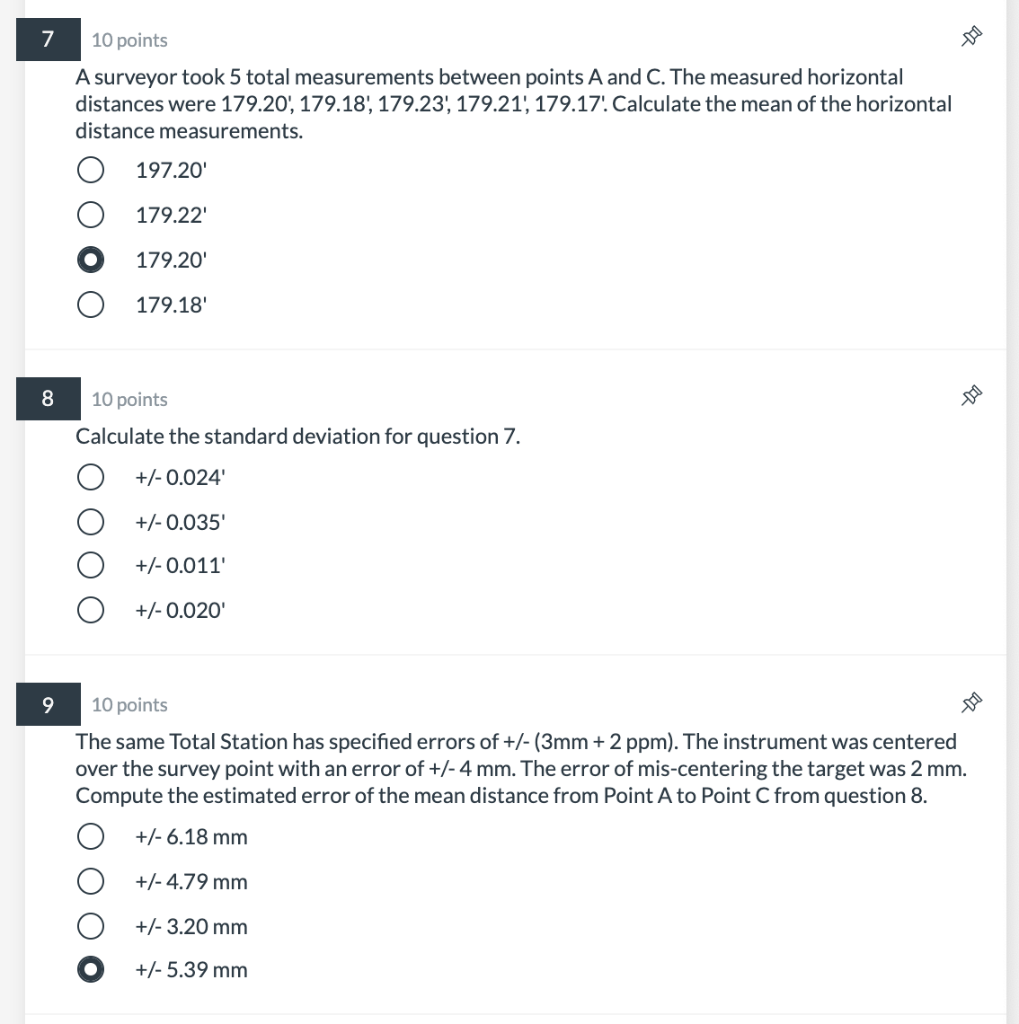Pick the +/- 0.020' answer choice
Viewport: 1019px width, 1024px height.
pos(90,609)
